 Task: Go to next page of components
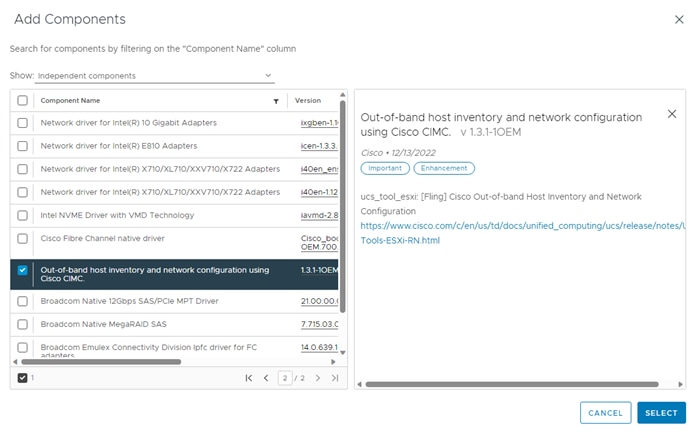(318, 378)
